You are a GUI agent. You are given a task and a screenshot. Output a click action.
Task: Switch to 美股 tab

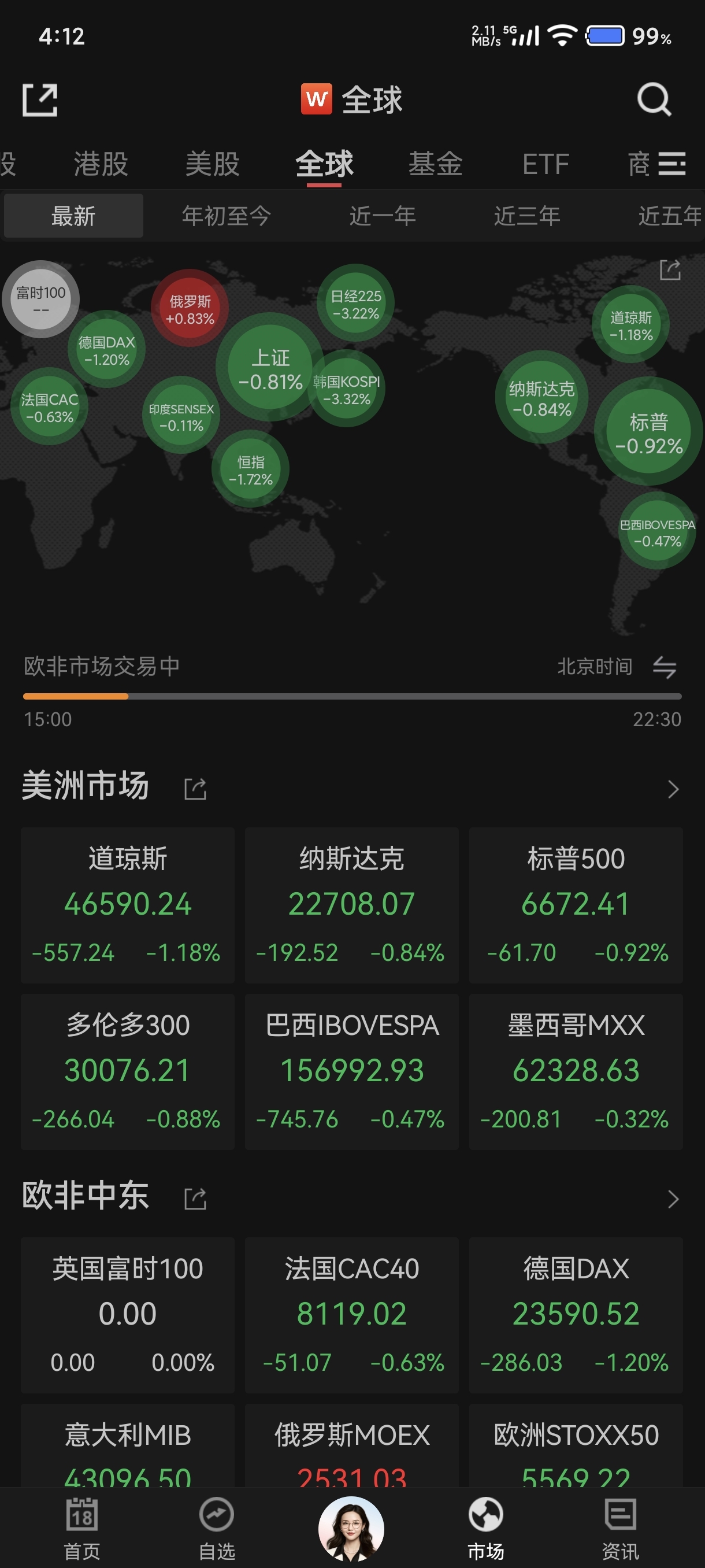click(212, 164)
